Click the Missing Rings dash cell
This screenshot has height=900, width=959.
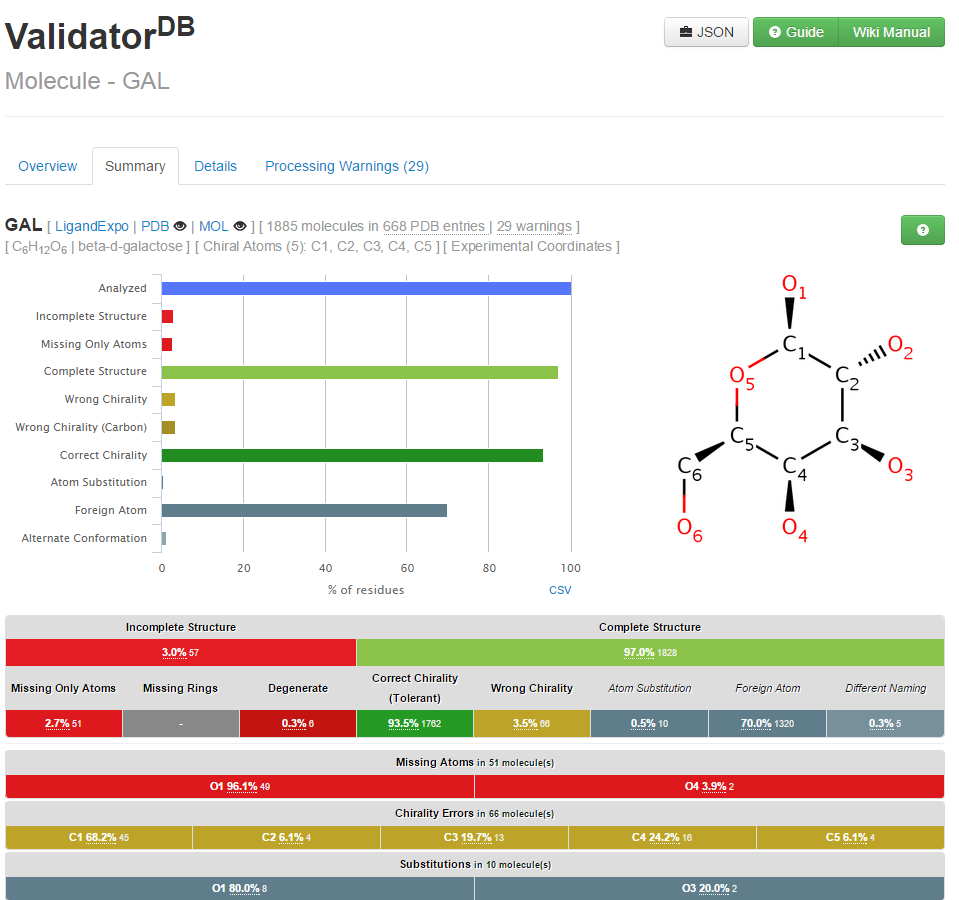(x=180, y=723)
